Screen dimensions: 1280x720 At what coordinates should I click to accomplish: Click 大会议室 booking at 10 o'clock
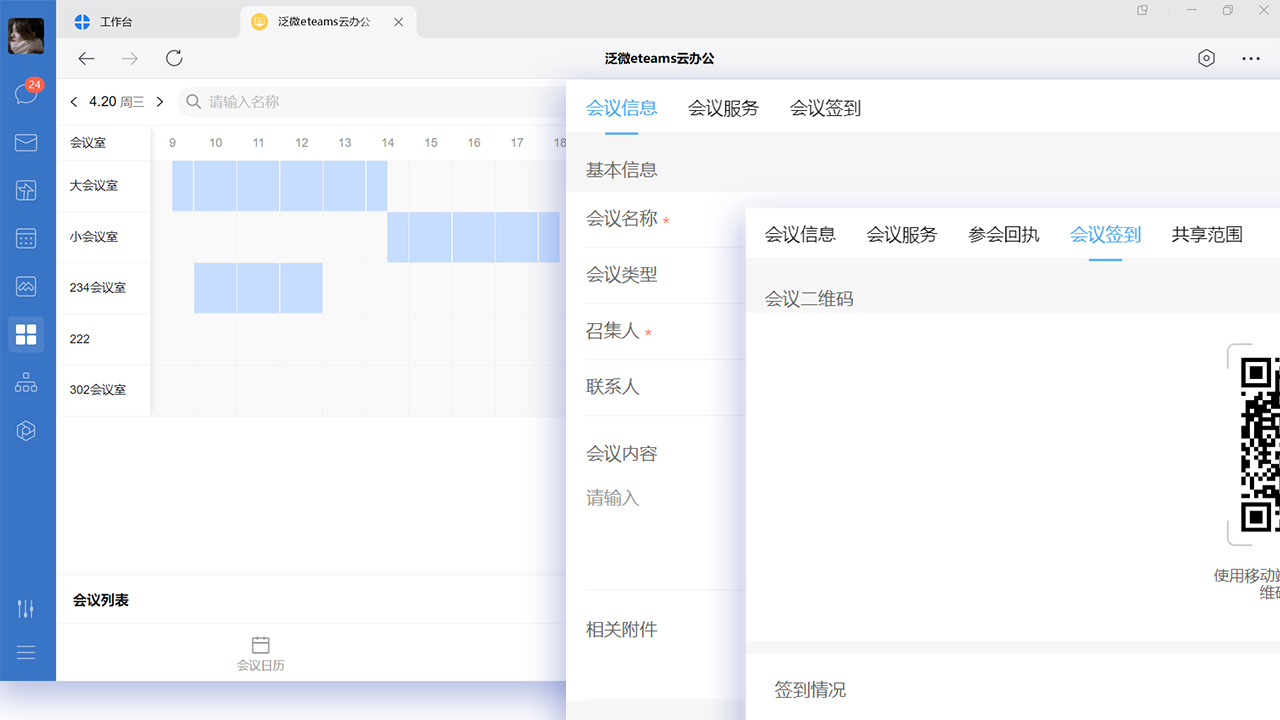pos(215,186)
